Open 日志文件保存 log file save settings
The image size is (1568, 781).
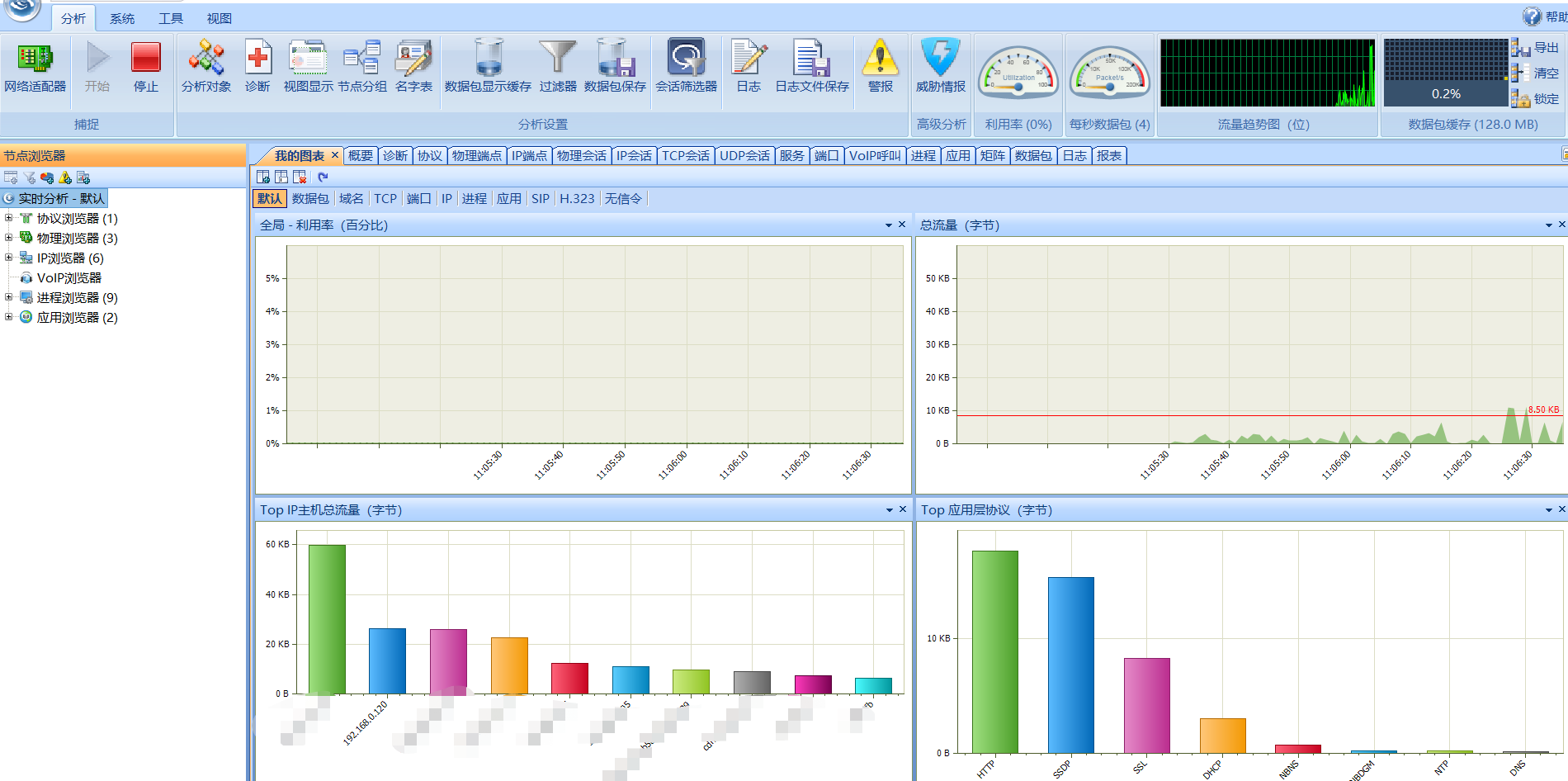(x=812, y=68)
